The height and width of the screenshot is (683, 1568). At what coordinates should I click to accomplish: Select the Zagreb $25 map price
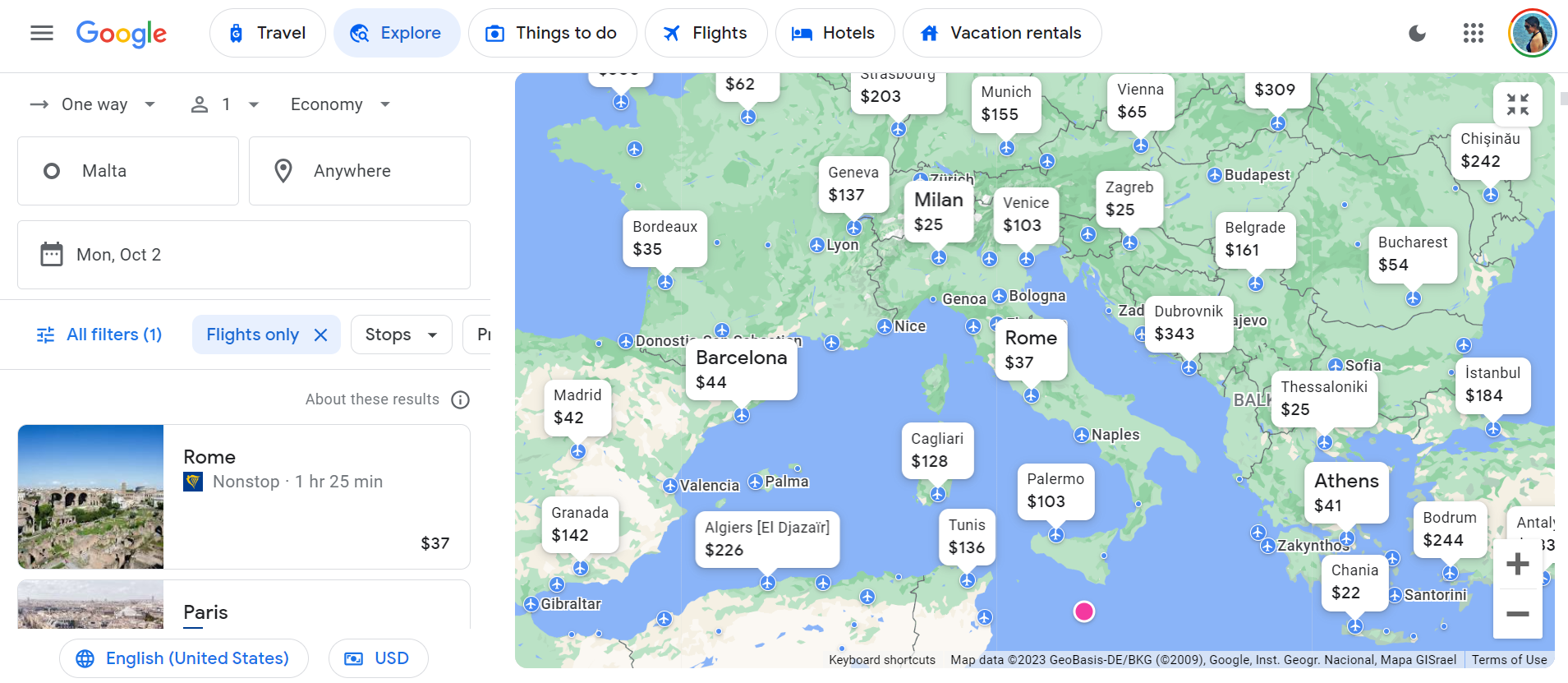click(x=1129, y=199)
